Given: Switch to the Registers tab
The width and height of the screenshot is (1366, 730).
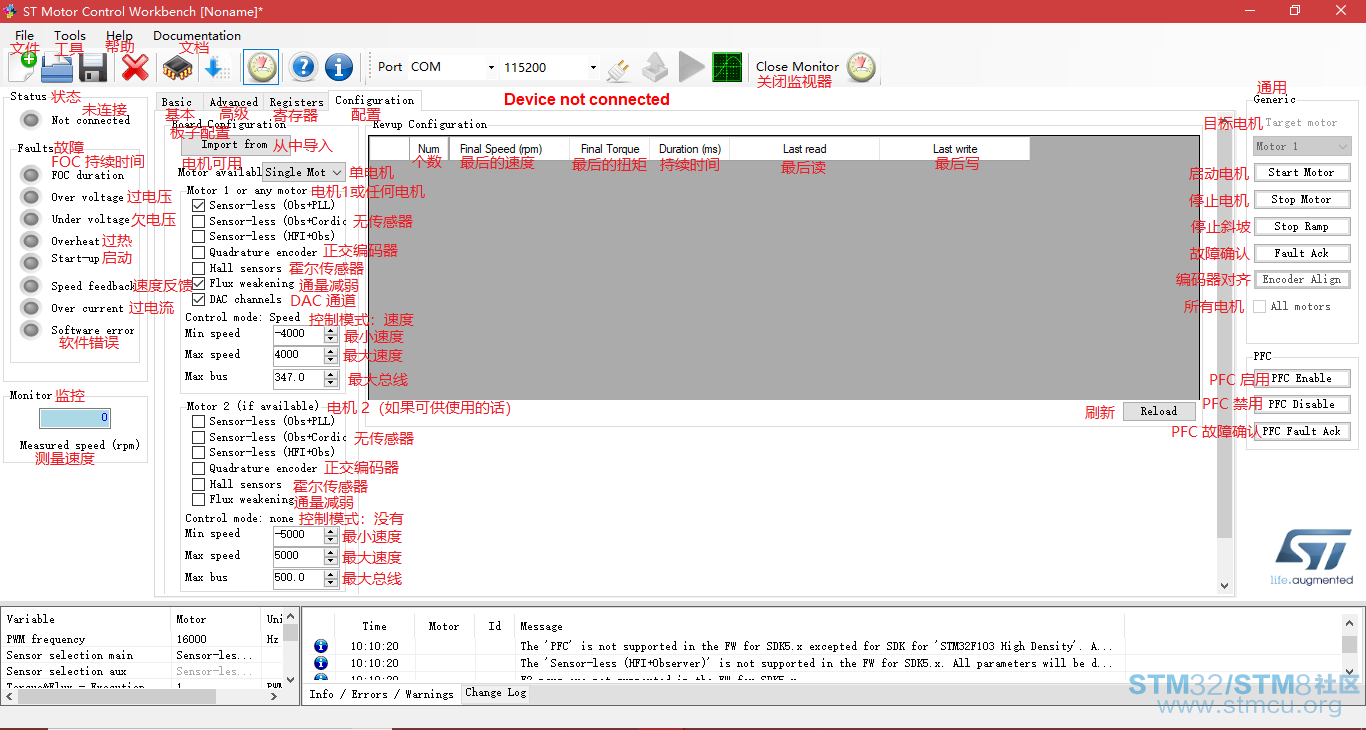Looking at the screenshot, I should pyautogui.click(x=296, y=102).
